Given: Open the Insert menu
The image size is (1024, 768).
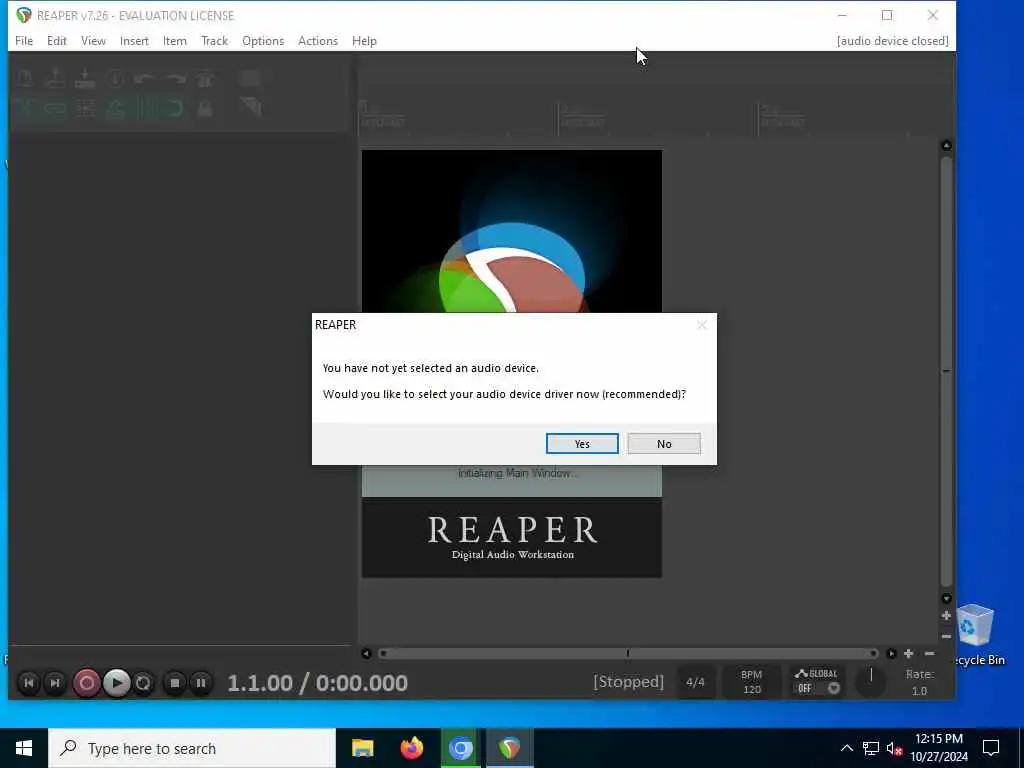Looking at the screenshot, I should (x=134, y=40).
